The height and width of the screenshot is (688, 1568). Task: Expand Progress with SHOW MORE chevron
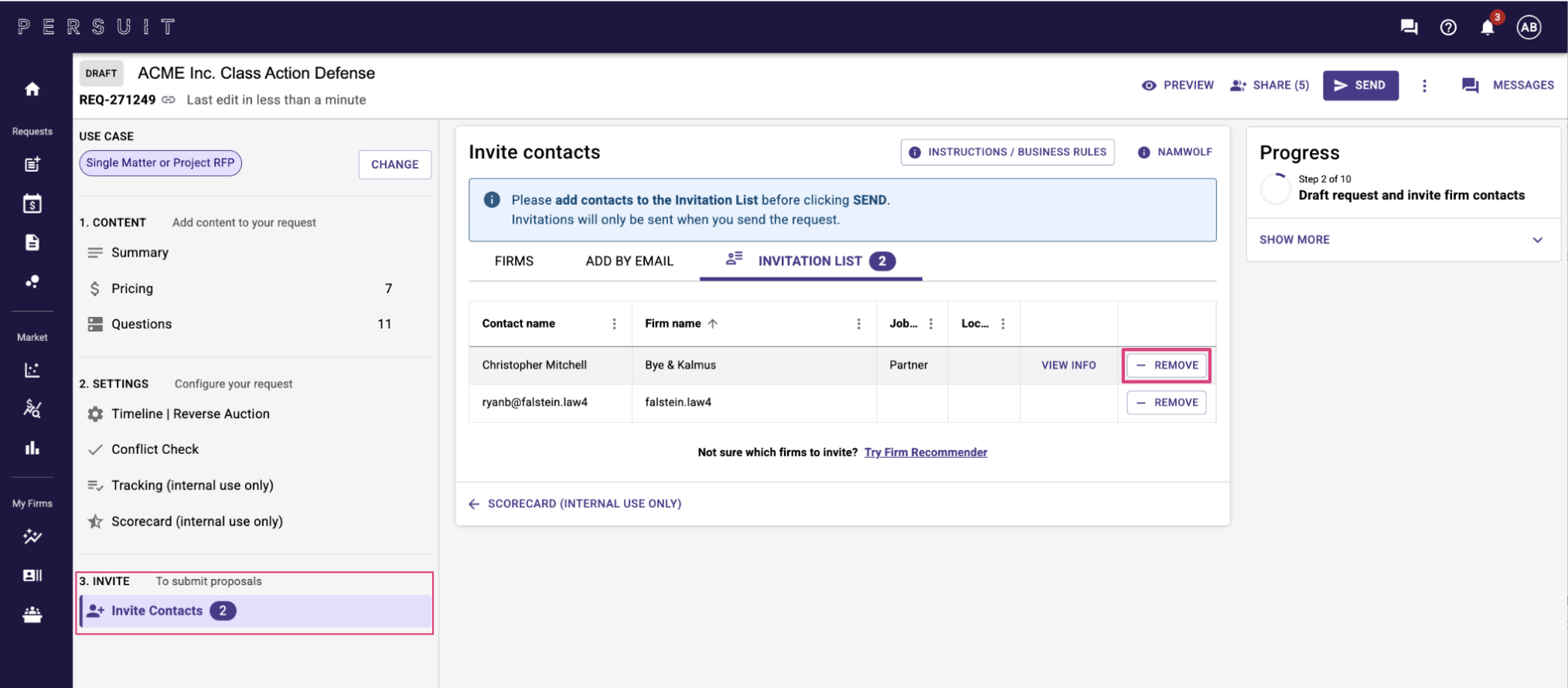pyautogui.click(x=1537, y=240)
